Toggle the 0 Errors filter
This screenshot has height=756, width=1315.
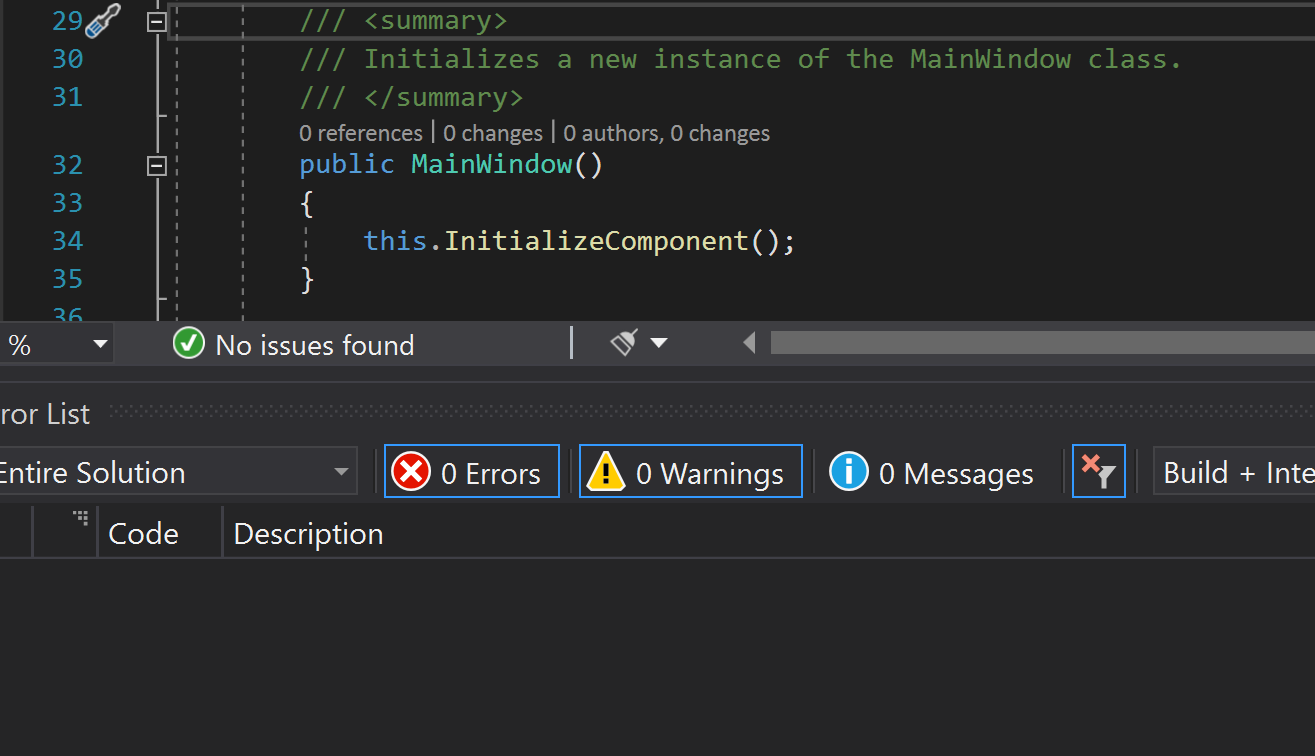tap(472, 472)
